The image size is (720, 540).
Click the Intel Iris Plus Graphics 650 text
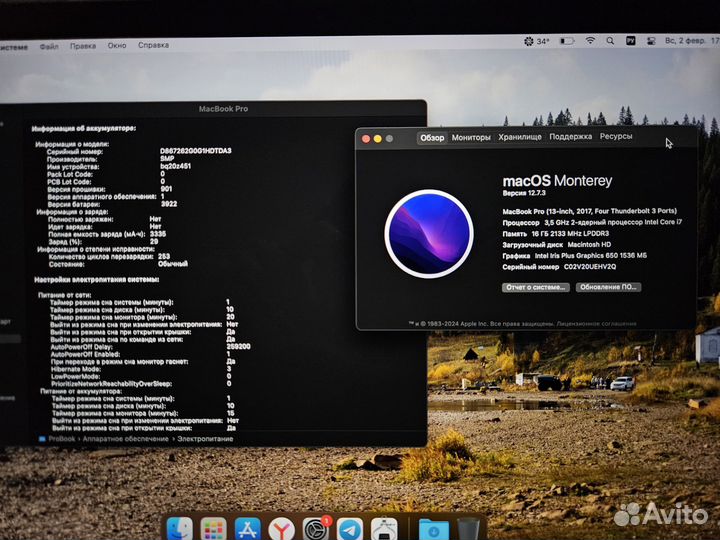(591, 256)
